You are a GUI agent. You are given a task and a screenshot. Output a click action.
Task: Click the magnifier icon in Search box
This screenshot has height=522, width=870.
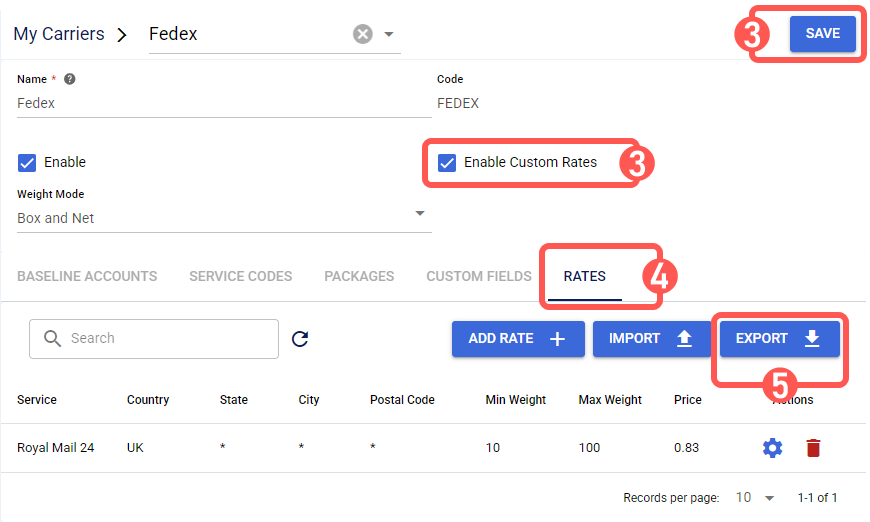[x=52, y=338]
